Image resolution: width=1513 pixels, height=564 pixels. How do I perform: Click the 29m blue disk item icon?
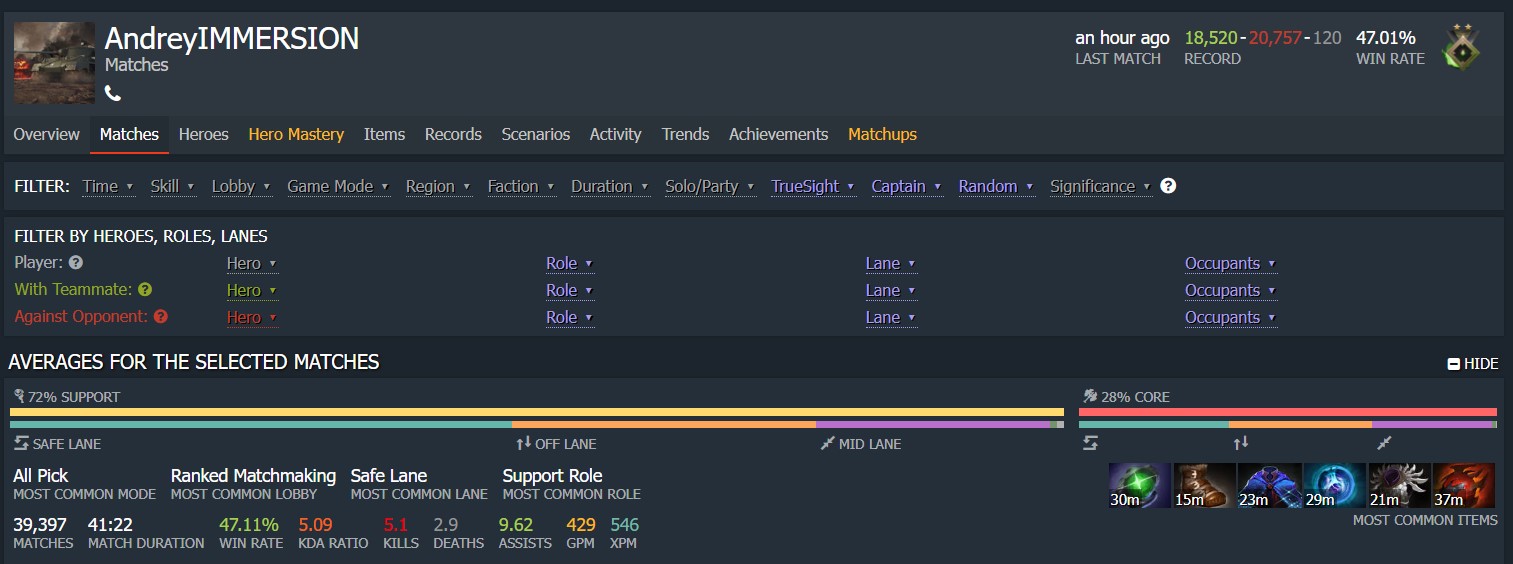(x=1334, y=485)
